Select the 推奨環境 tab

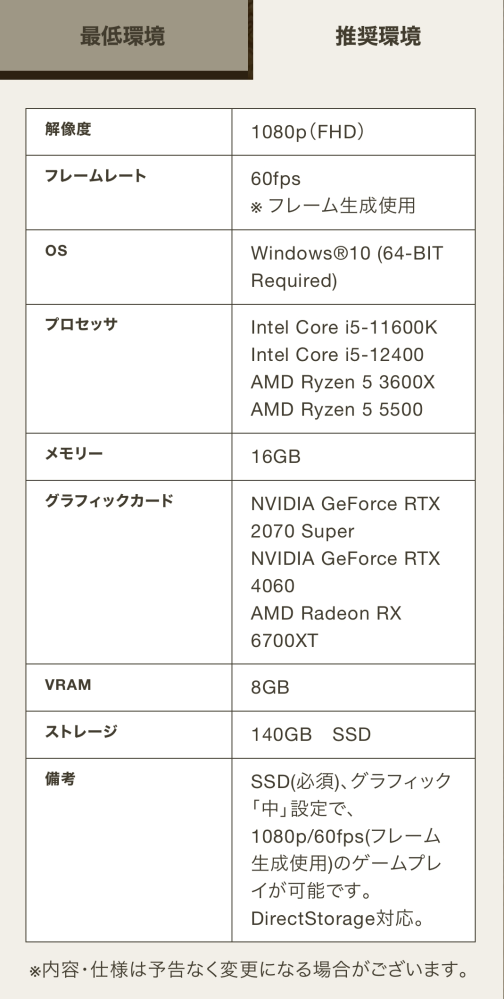click(x=378, y=36)
